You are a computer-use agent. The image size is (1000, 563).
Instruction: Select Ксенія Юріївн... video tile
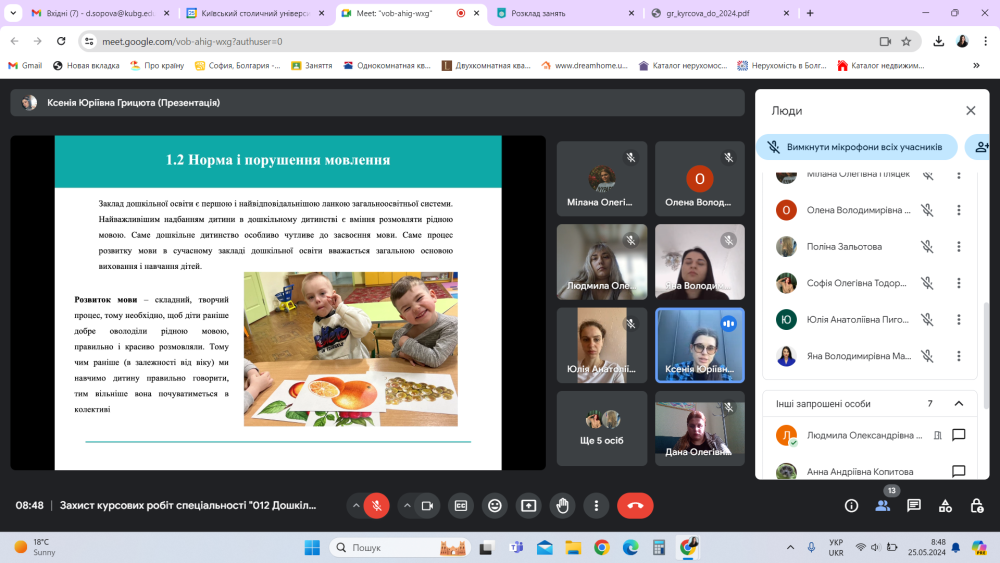(700, 345)
